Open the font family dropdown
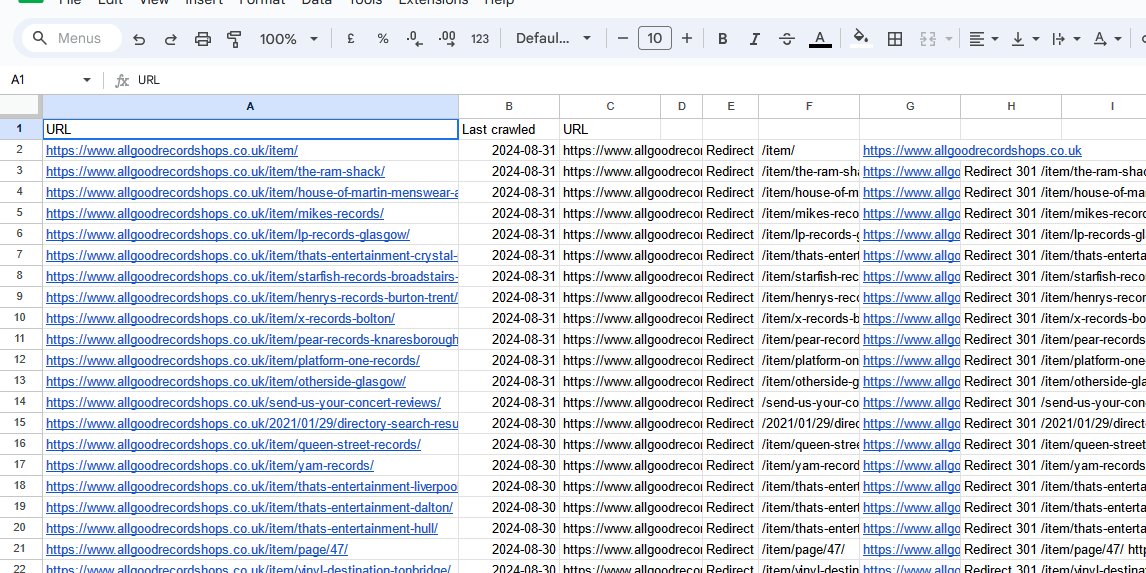1146x573 pixels. 553,39
